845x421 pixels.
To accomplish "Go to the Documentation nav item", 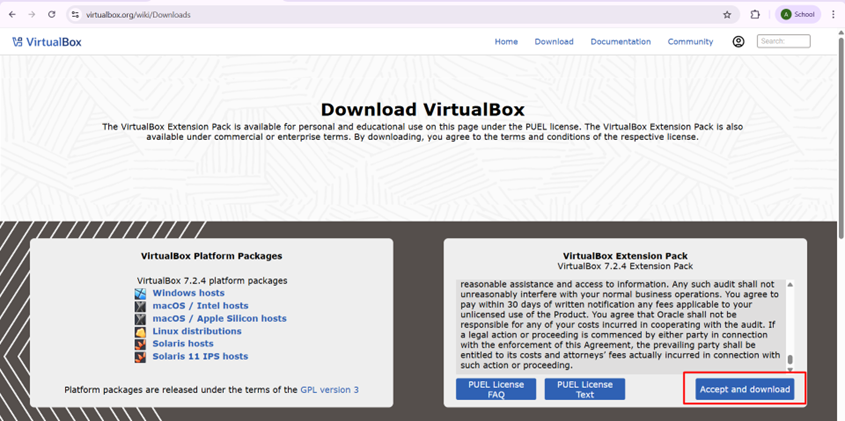I will pyautogui.click(x=620, y=42).
